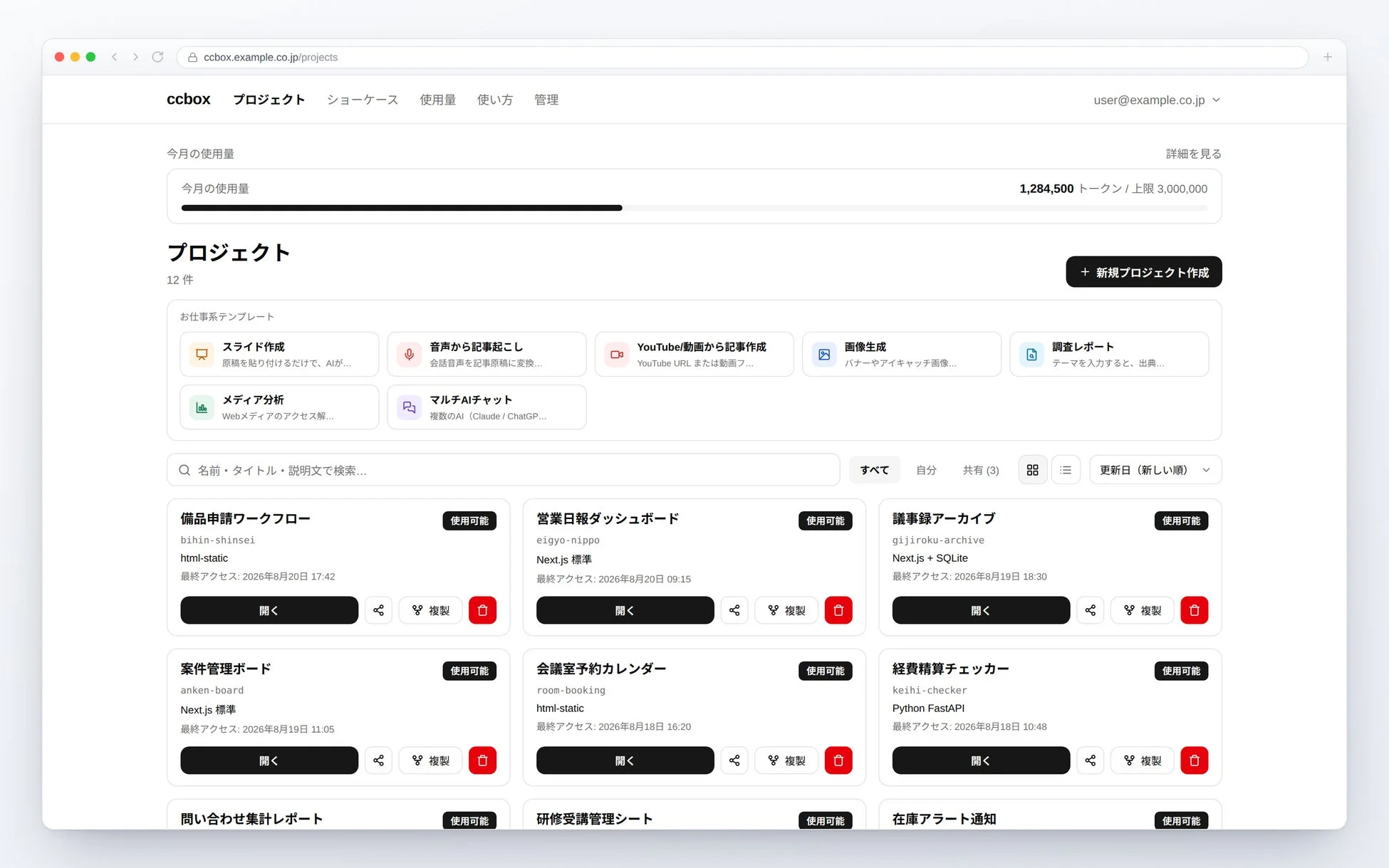The image size is (1389, 868).
Task: Duplicate 備品申請ワークフロー with 複製
Action: pyautogui.click(x=430, y=610)
